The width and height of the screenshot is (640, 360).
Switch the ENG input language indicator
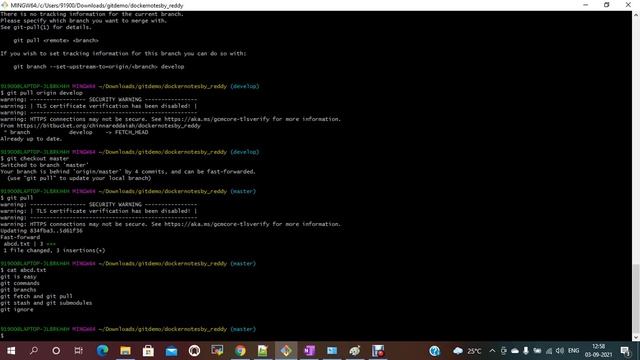(573, 351)
